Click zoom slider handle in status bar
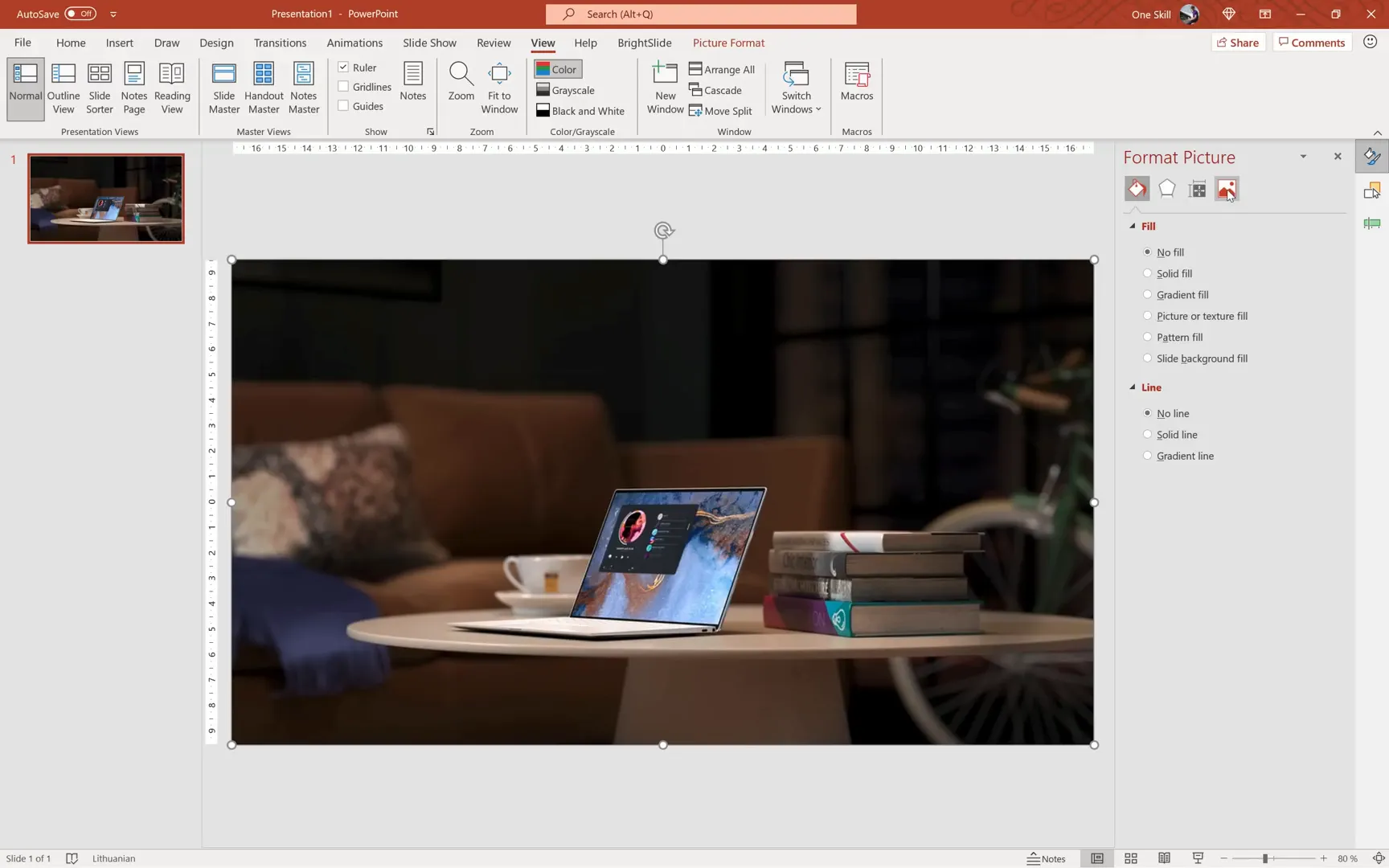1389x868 pixels. pos(1264,858)
